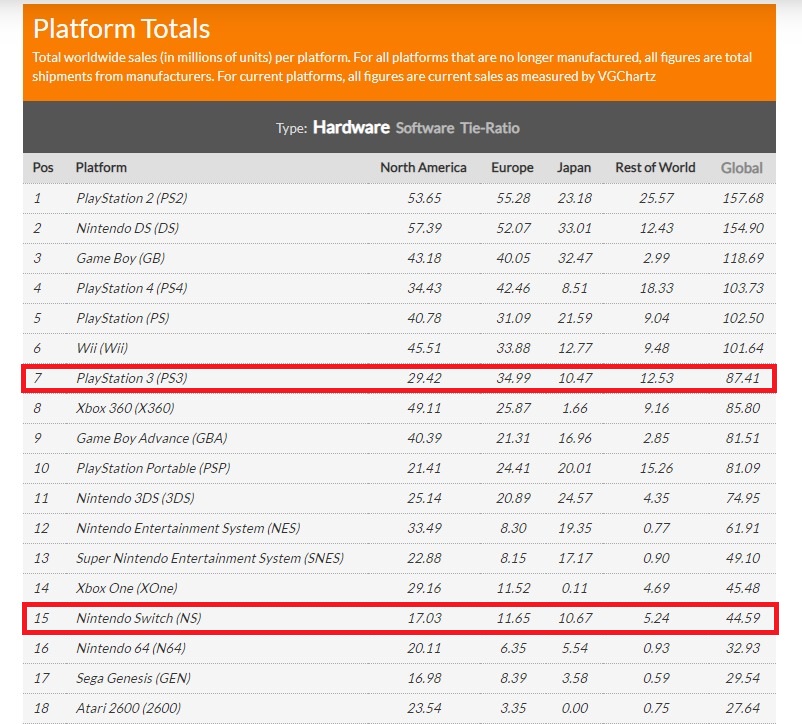Select the Hardware type tab
The width and height of the screenshot is (802, 724).
pyautogui.click(x=351, y=128)
